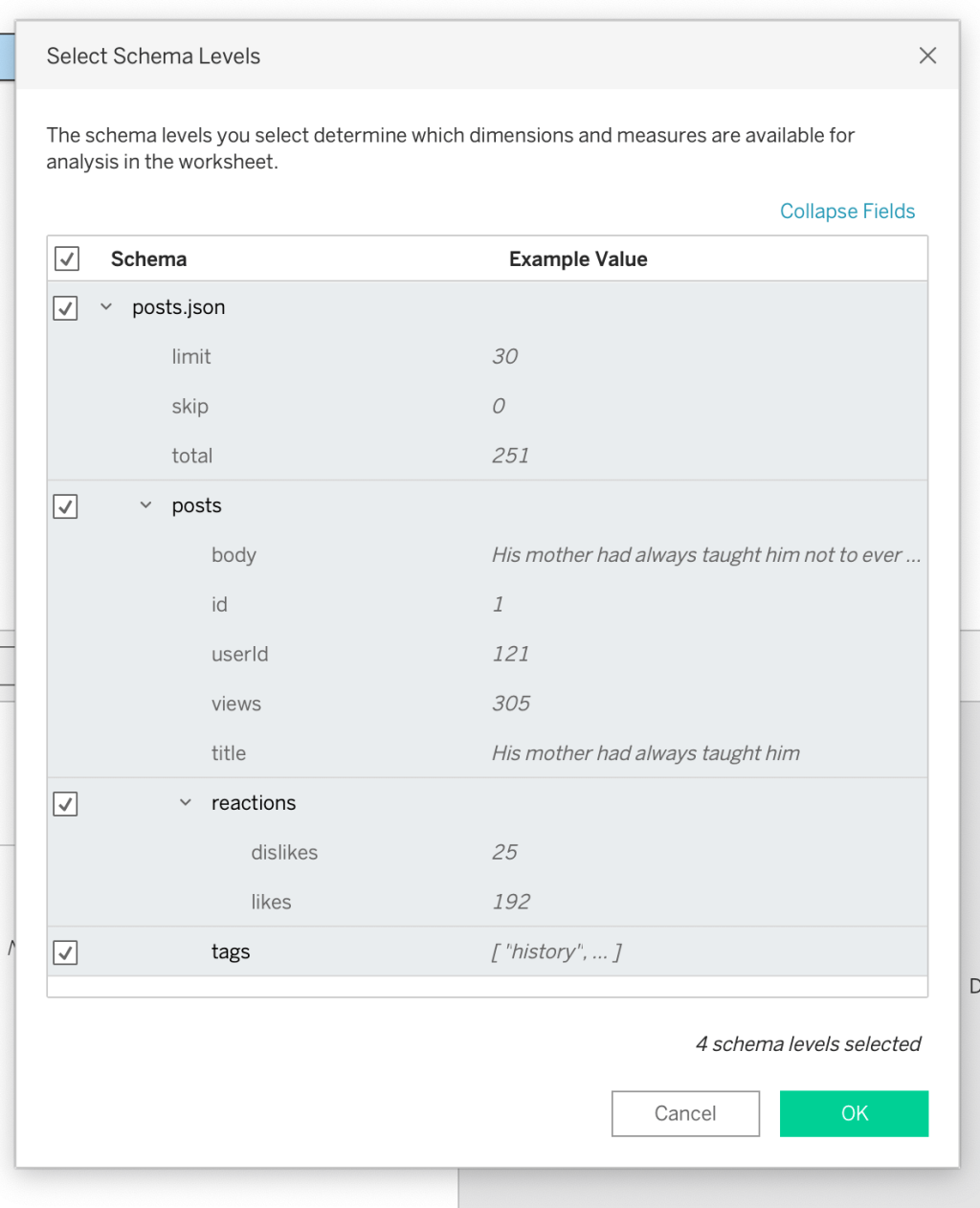The height and width of the screenshot is (1208, 980).
Task: Toggle the select-all checkbox in header
Action: point(65,258)
